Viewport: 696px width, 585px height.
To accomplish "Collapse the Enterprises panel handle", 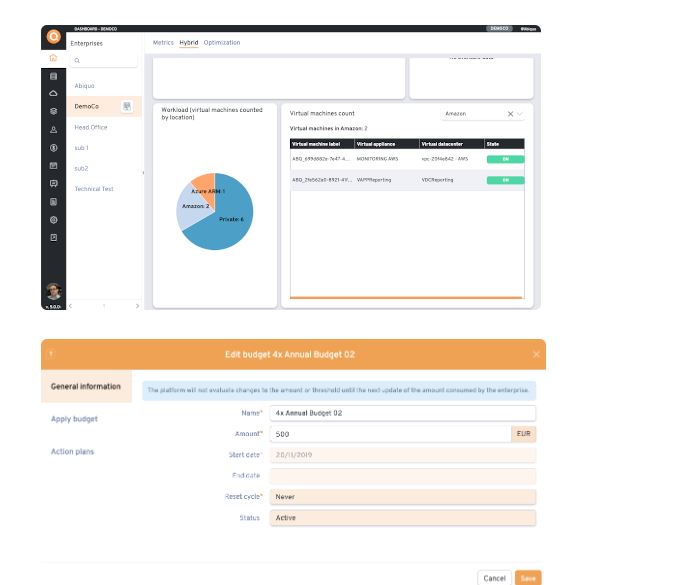I will [x=143, y=173].
